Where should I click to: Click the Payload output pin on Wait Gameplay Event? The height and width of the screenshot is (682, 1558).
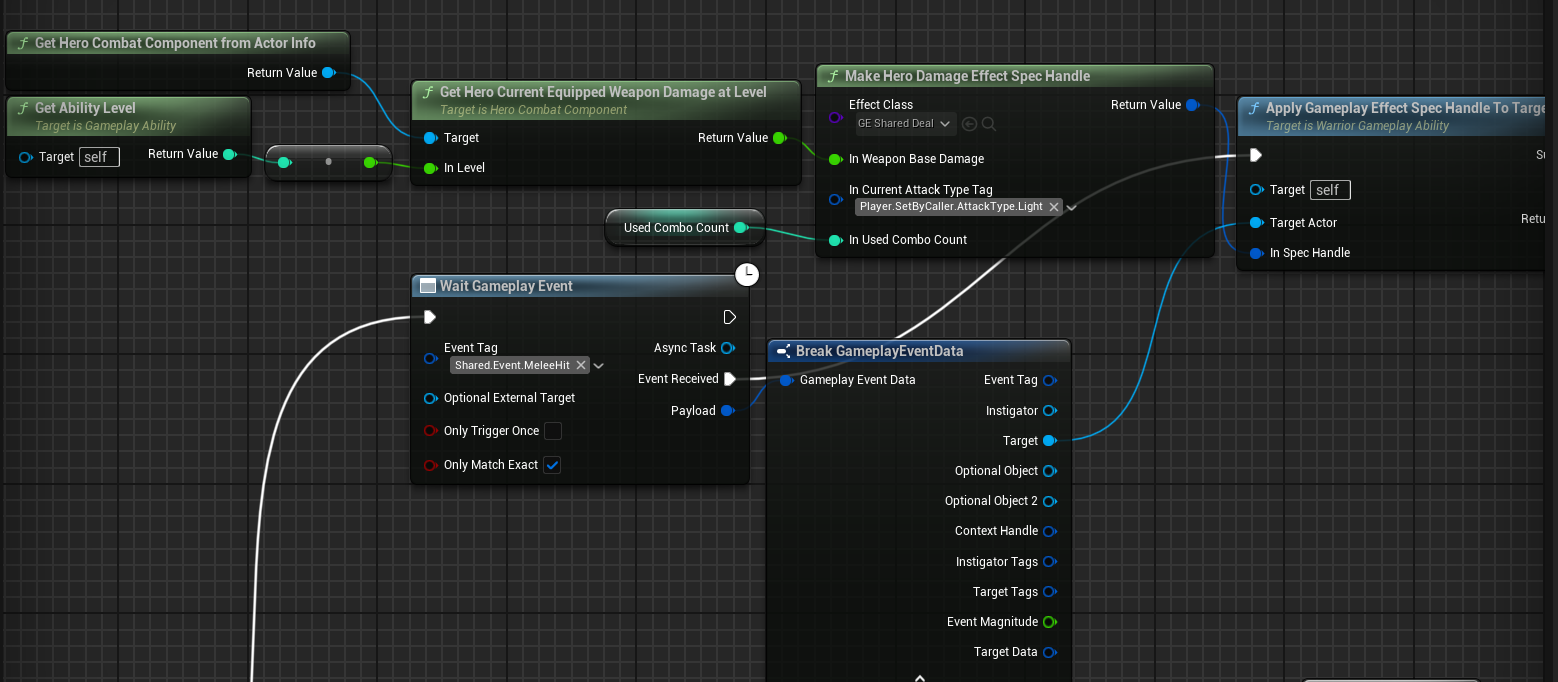pyautogui.click(x=727, y=411)
